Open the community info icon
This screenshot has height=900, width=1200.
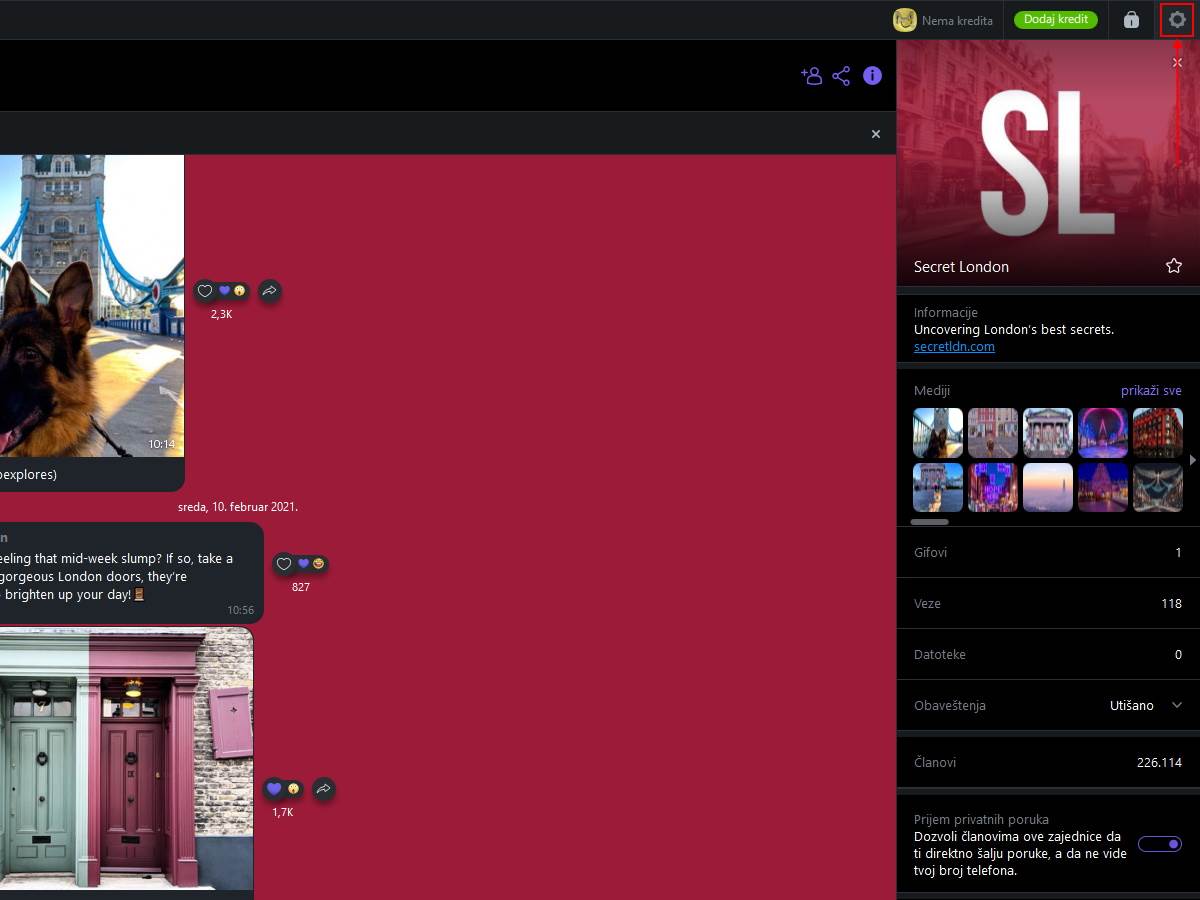pos(871,75)
